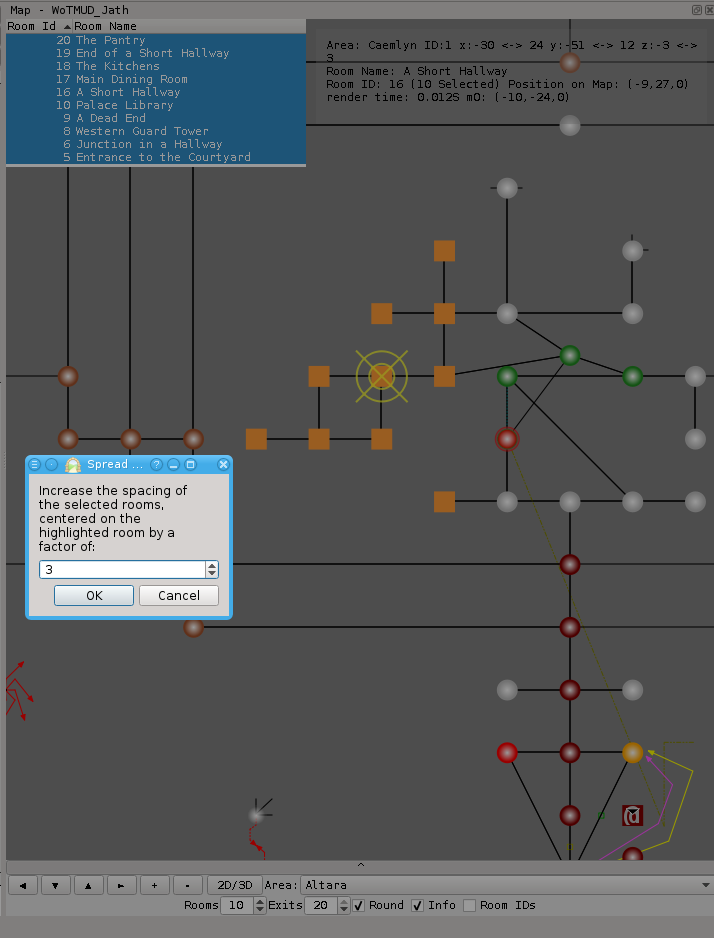
Task: Select room 6 Junction in a Hallway
Action: click(x=155, y=145)
